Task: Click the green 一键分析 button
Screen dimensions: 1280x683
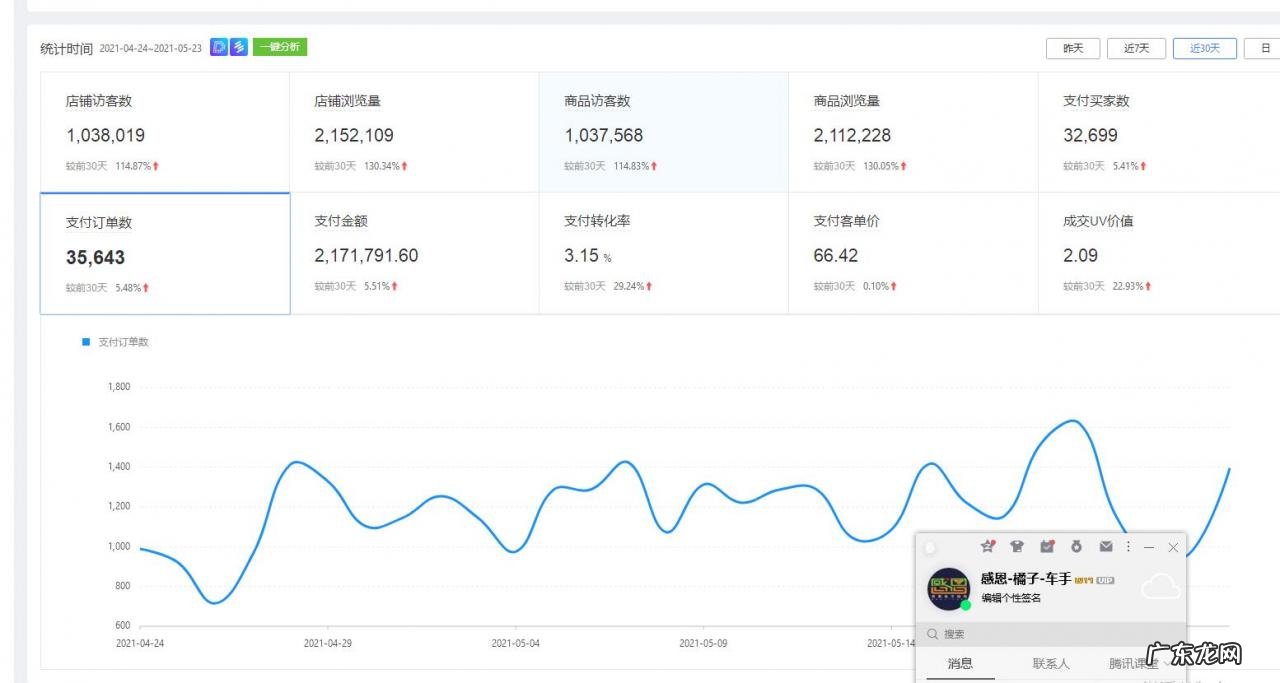Action: [x=280, y=47]
